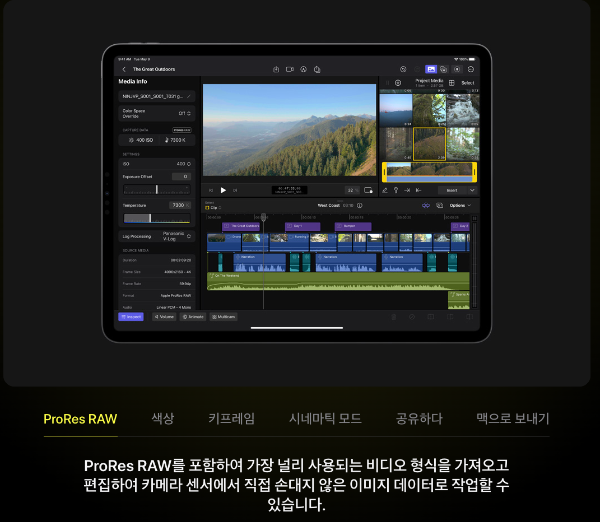The image size is (600, 522).
Task: Open the Clip selection dropdown above the timeline
Action: (213, 207)
